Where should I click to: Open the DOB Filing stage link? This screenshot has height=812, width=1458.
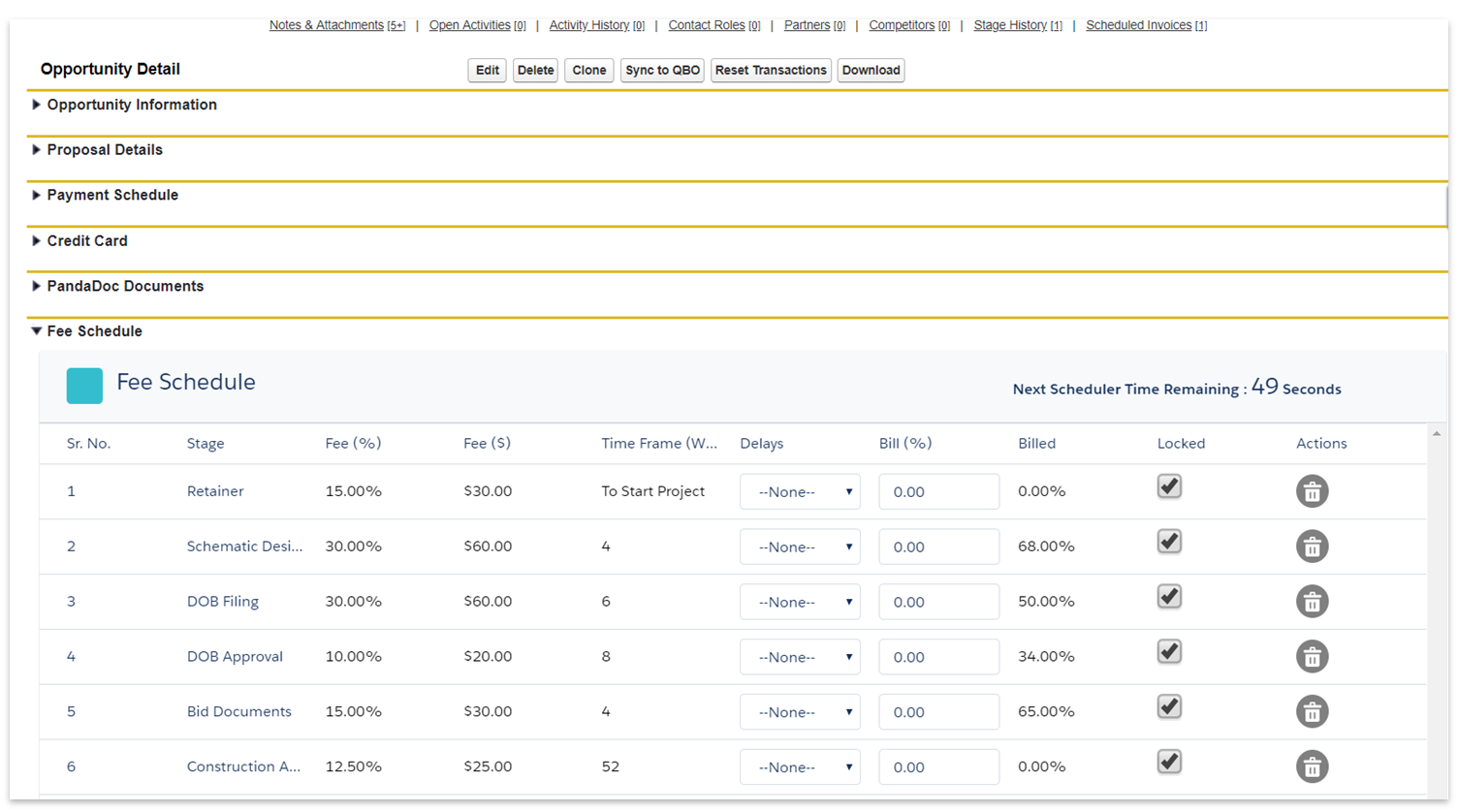point(223,602)
